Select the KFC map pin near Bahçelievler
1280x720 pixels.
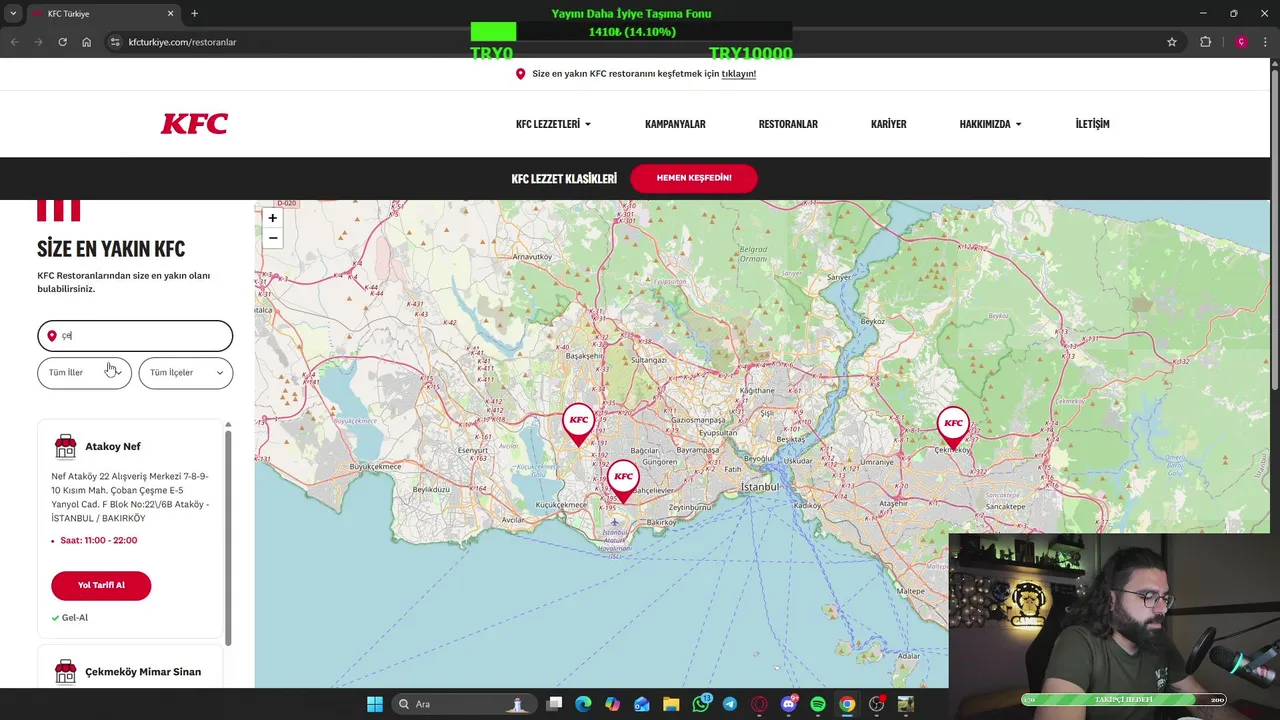coord(623,481)
